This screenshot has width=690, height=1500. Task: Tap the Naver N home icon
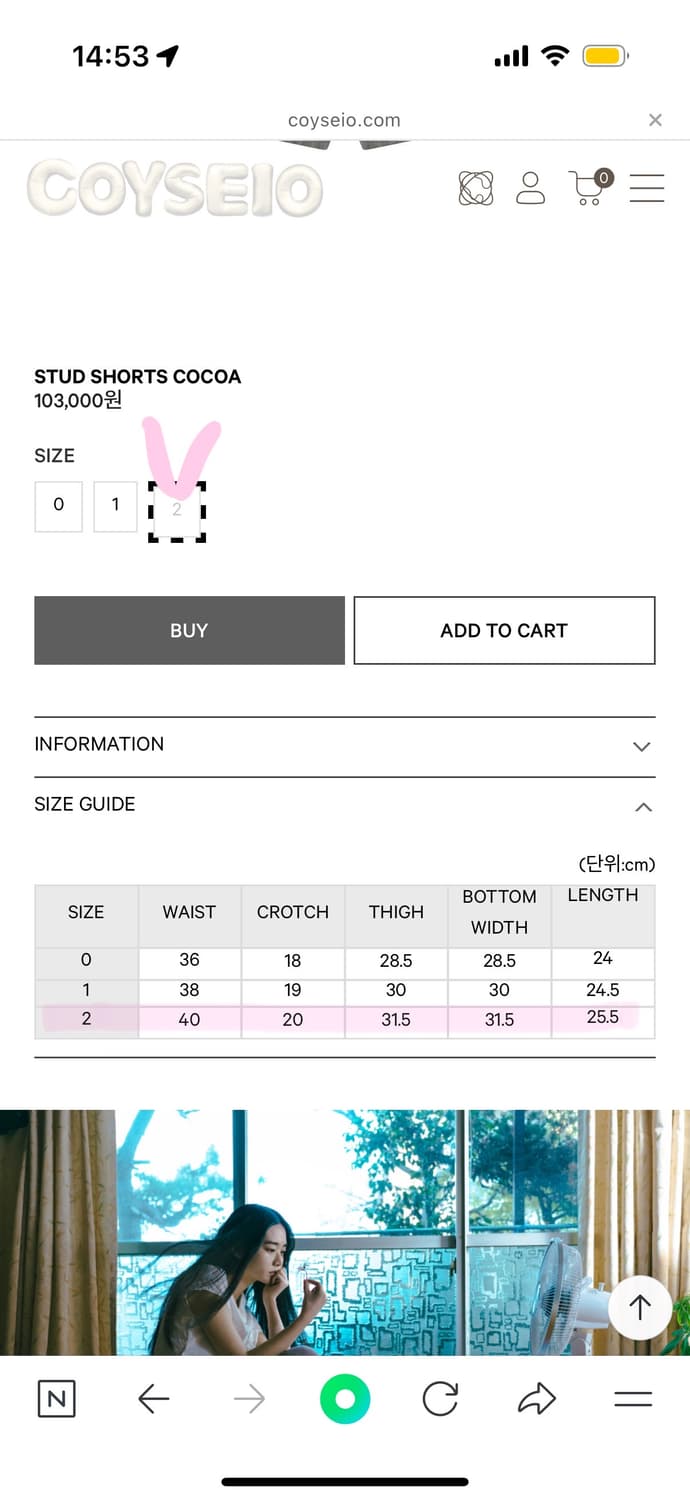click(56, 1398)
